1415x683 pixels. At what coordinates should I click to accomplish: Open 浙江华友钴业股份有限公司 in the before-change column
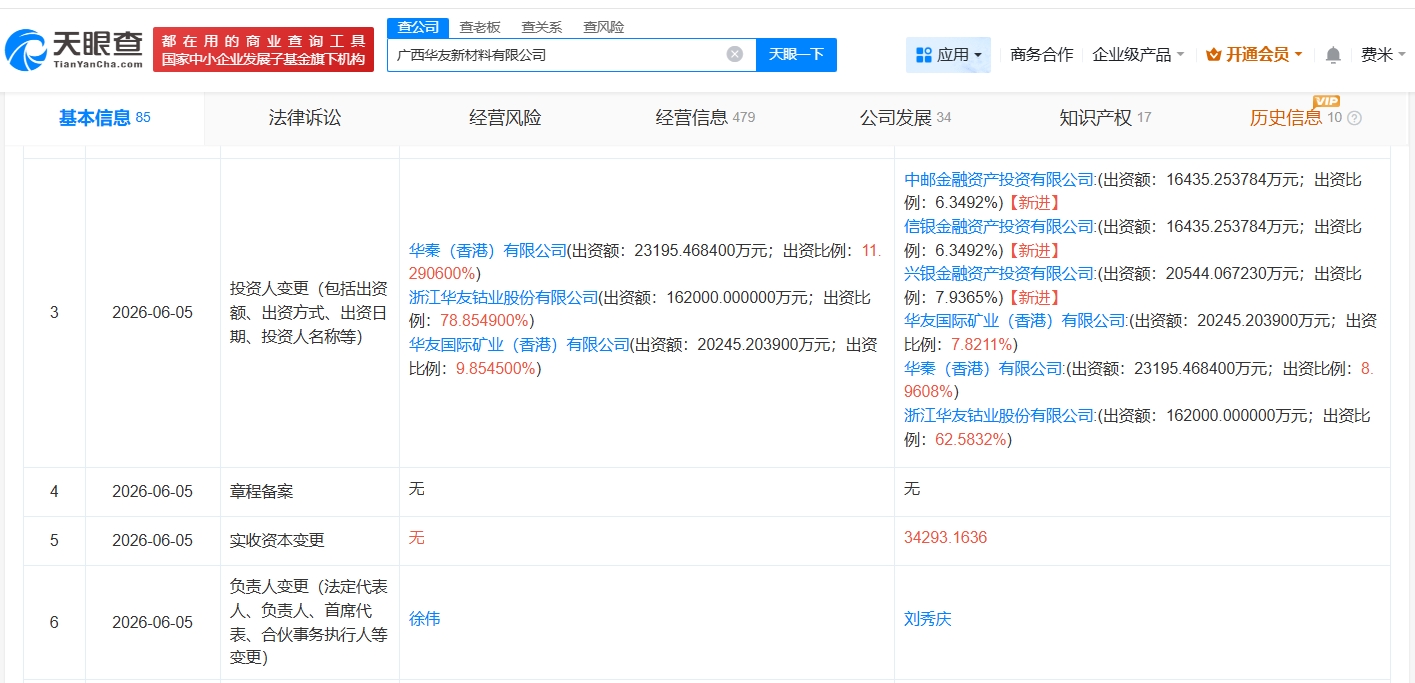coord(503,297)
